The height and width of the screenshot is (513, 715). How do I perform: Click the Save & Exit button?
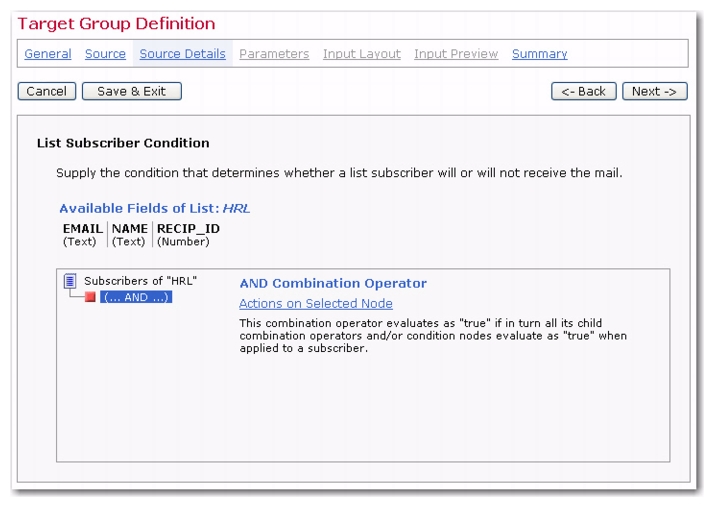pos(131,91)
